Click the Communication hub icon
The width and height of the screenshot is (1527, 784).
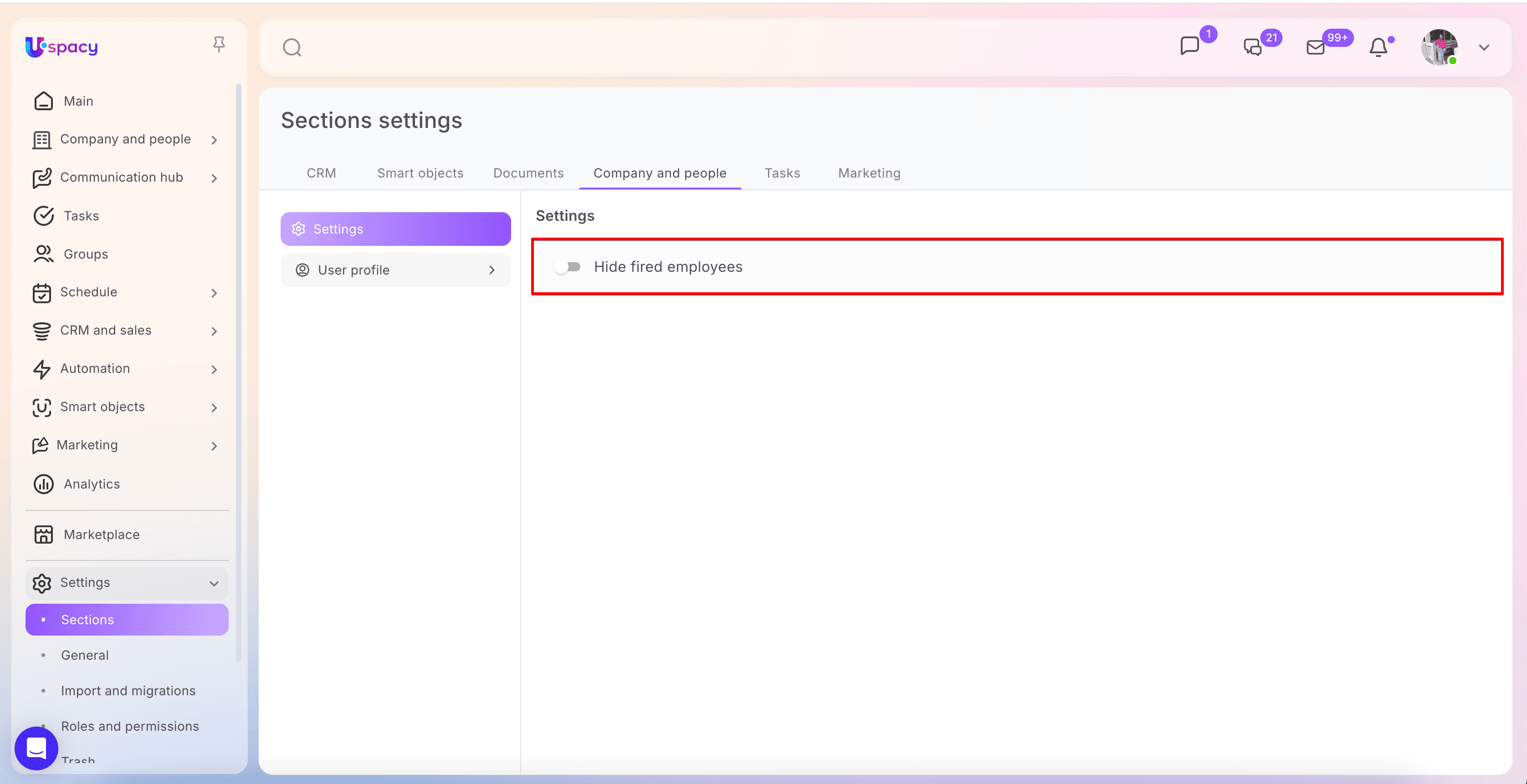click(41, 178)
